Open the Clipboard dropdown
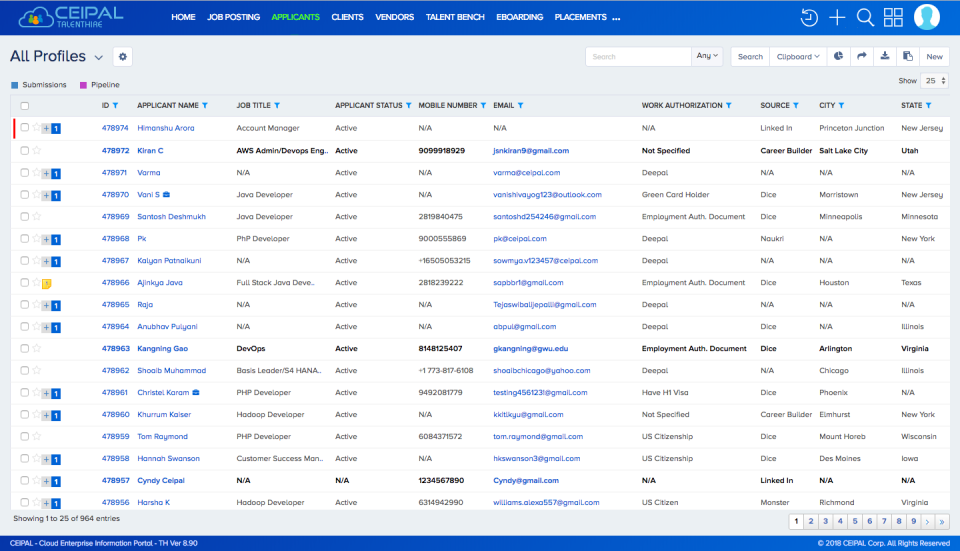Image resolution: width=960 pixels, height=551 pixels. (x=798, y=56)
